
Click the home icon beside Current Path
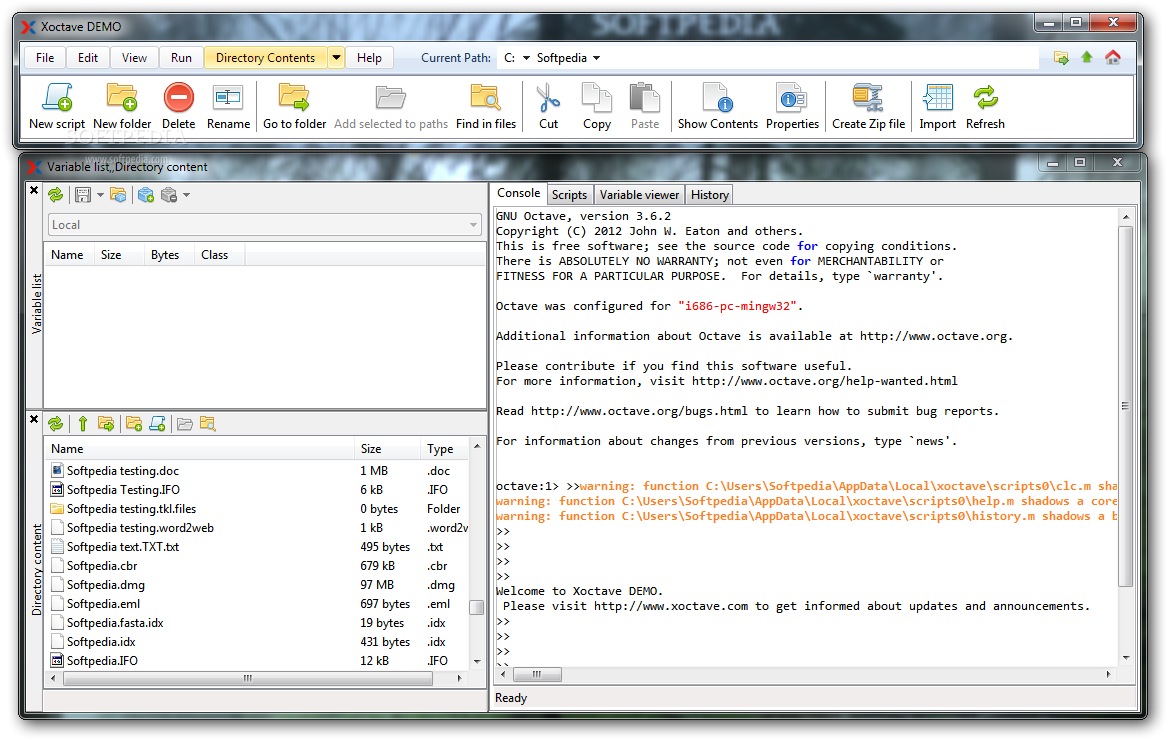coord(1113,57)
